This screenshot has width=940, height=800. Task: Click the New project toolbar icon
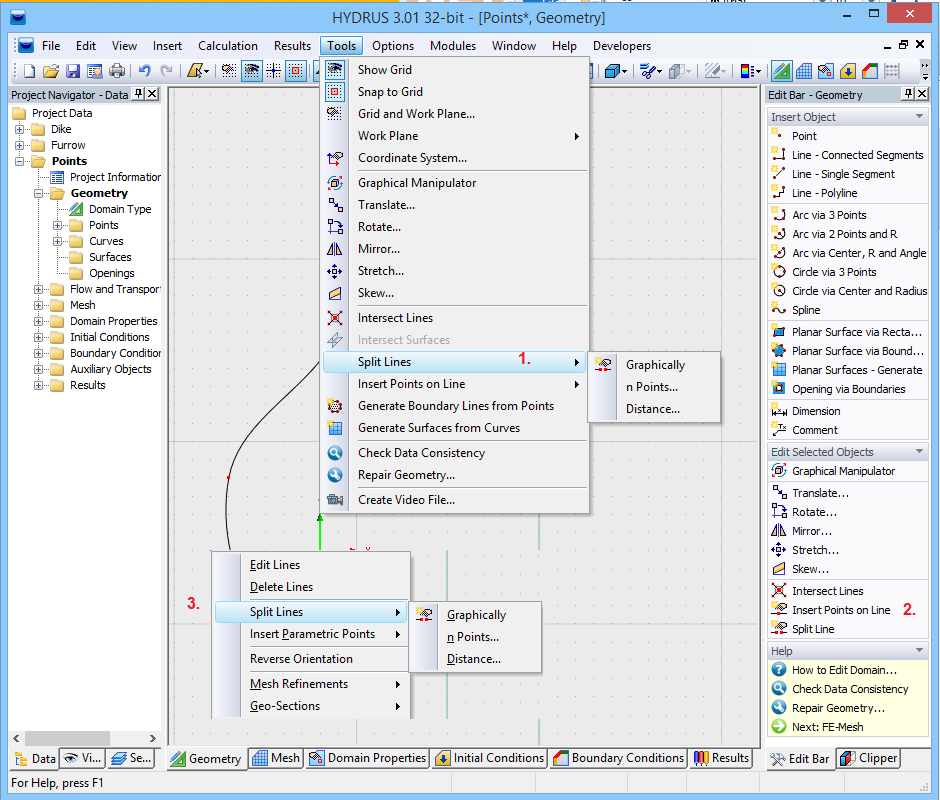[29, 71]
